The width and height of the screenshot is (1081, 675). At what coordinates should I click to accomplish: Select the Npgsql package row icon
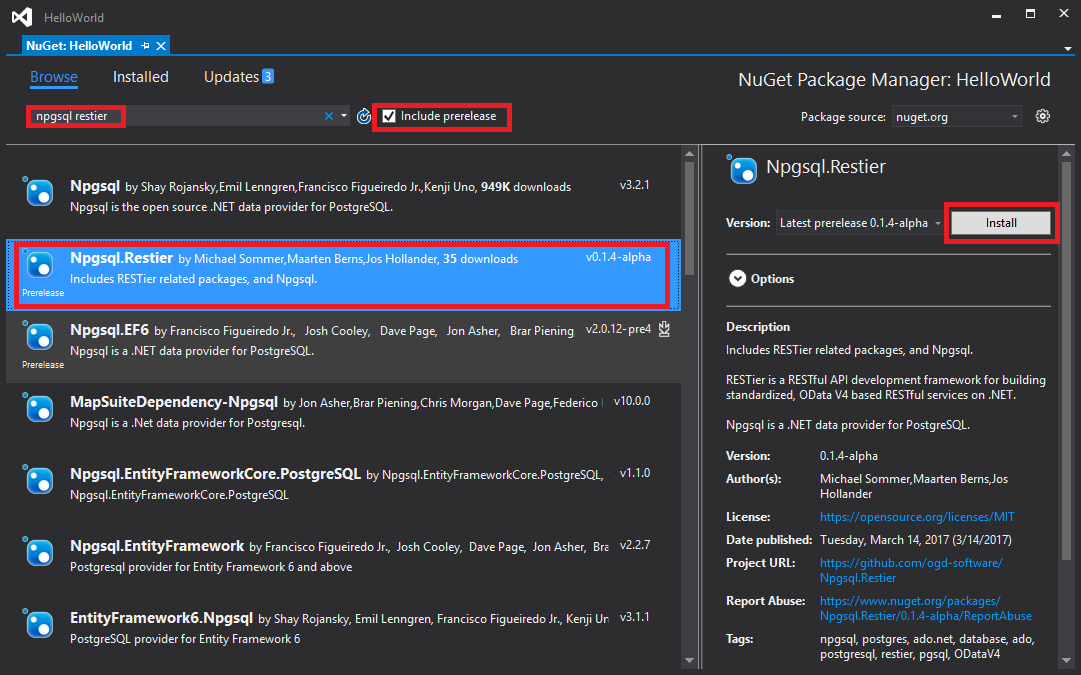pos(38,191)
